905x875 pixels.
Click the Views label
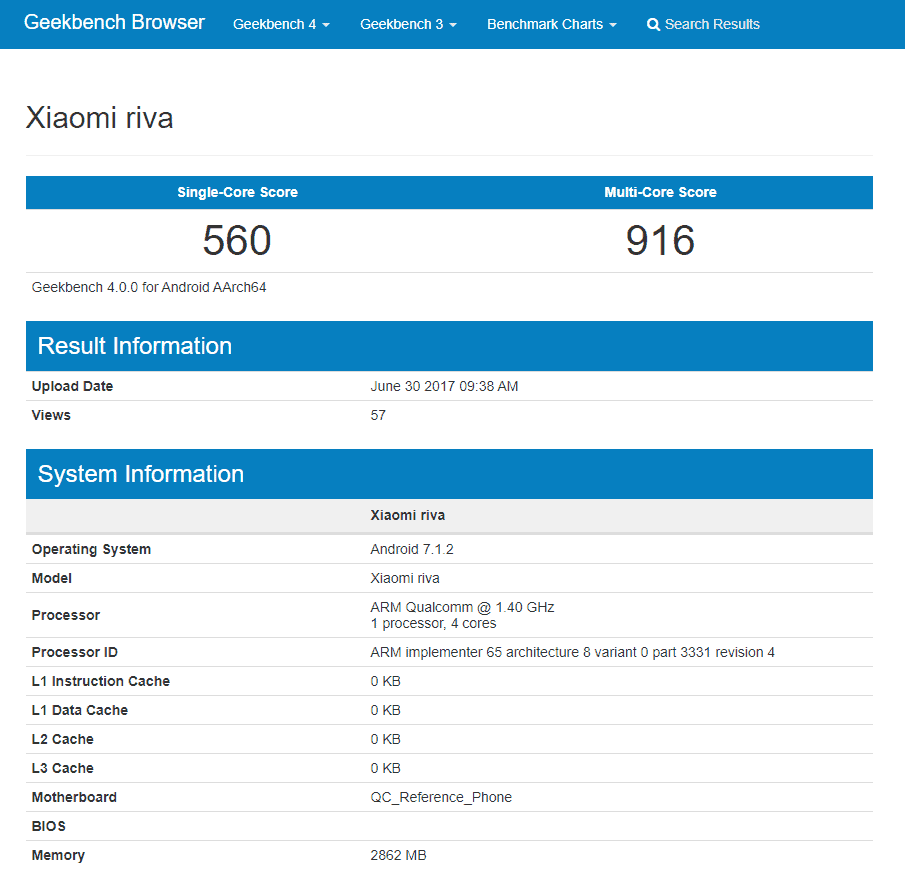click(51, 415)
